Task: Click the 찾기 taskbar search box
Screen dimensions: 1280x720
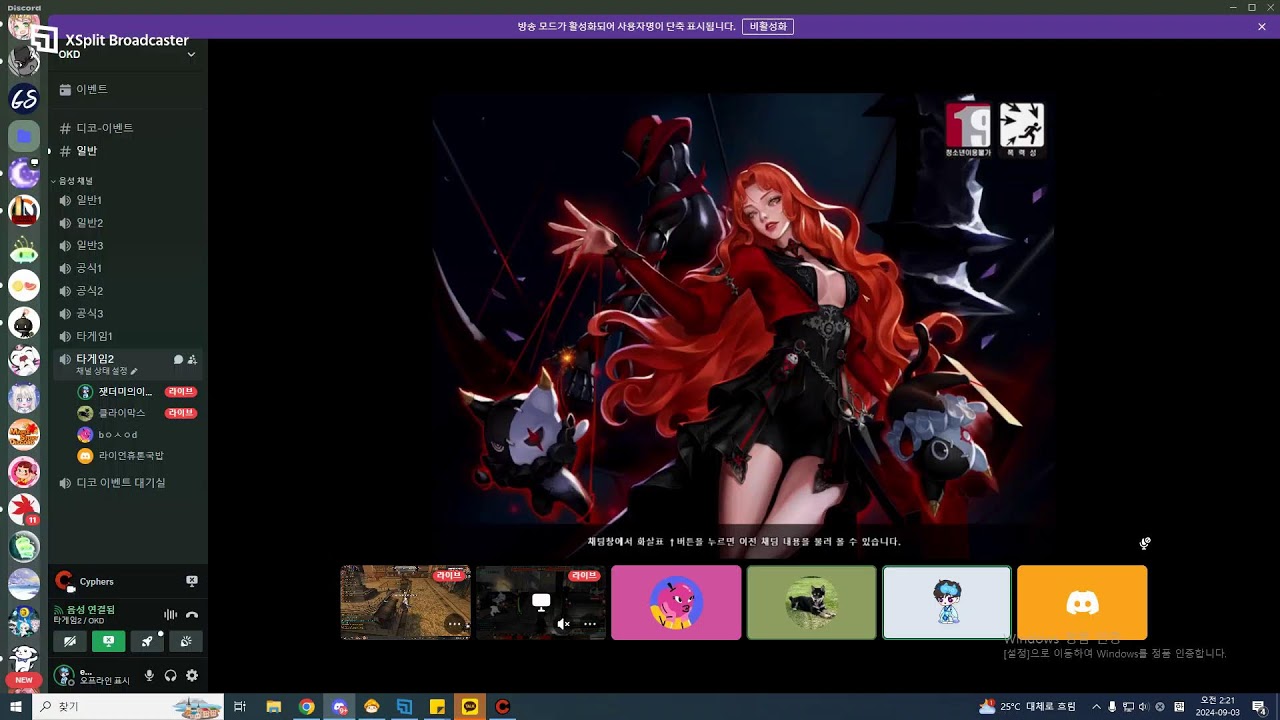Action: 128,707
